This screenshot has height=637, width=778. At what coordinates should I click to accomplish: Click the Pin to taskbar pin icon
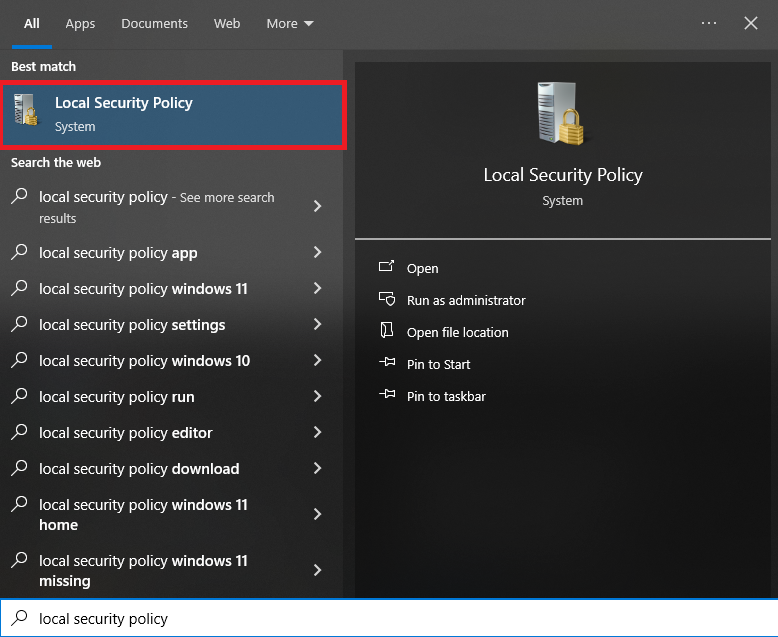pyautogui.click(x=387, y=394)
